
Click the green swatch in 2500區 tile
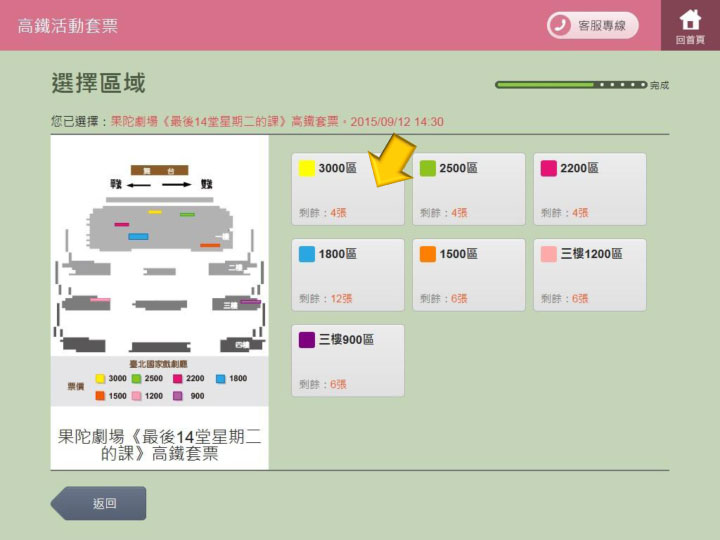click(428, 168)
